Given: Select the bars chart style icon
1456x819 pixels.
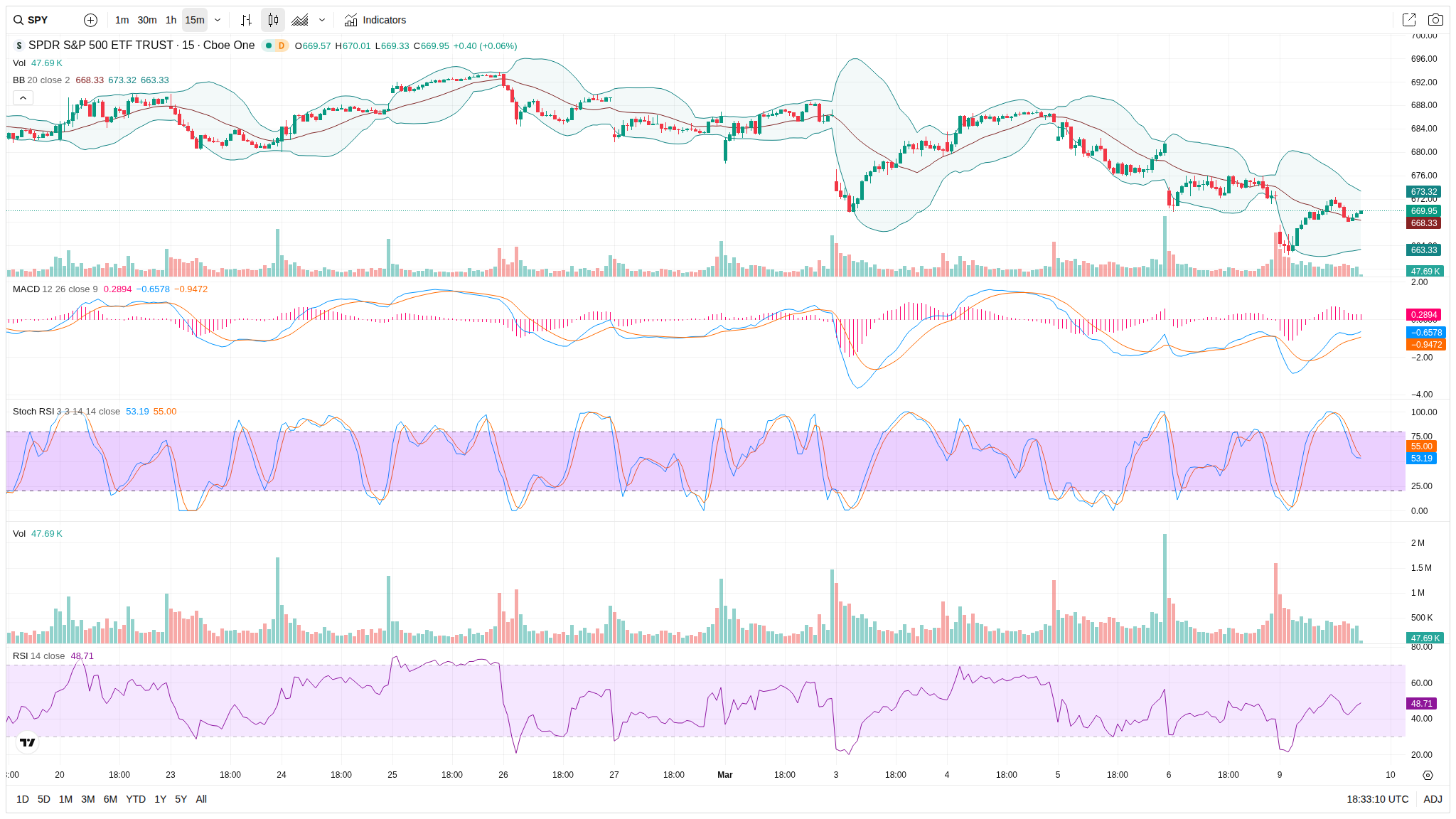Looking at the screenshot, I should (x=246, y=20).
